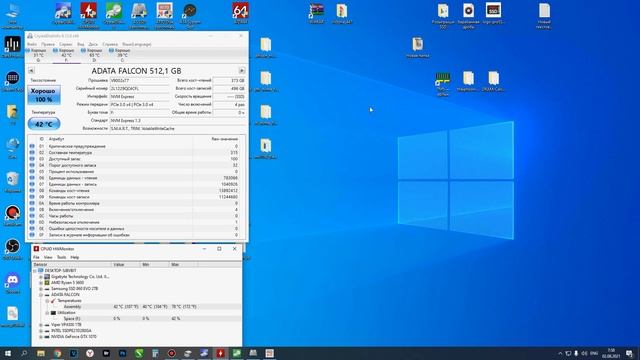Open the Правка menu in CrystalDiskInfo

click(48, 44)
